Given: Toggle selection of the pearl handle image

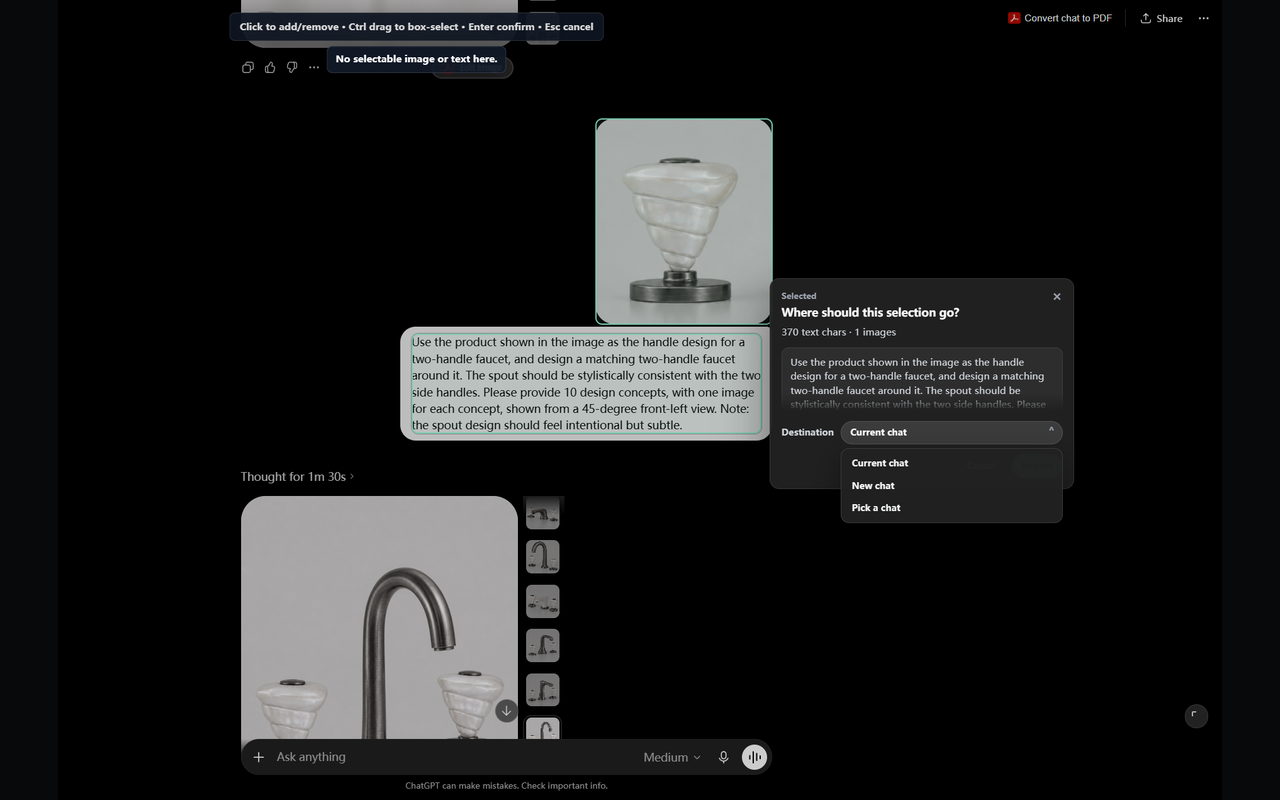Looking at the screenshot, I should point(684,222).
